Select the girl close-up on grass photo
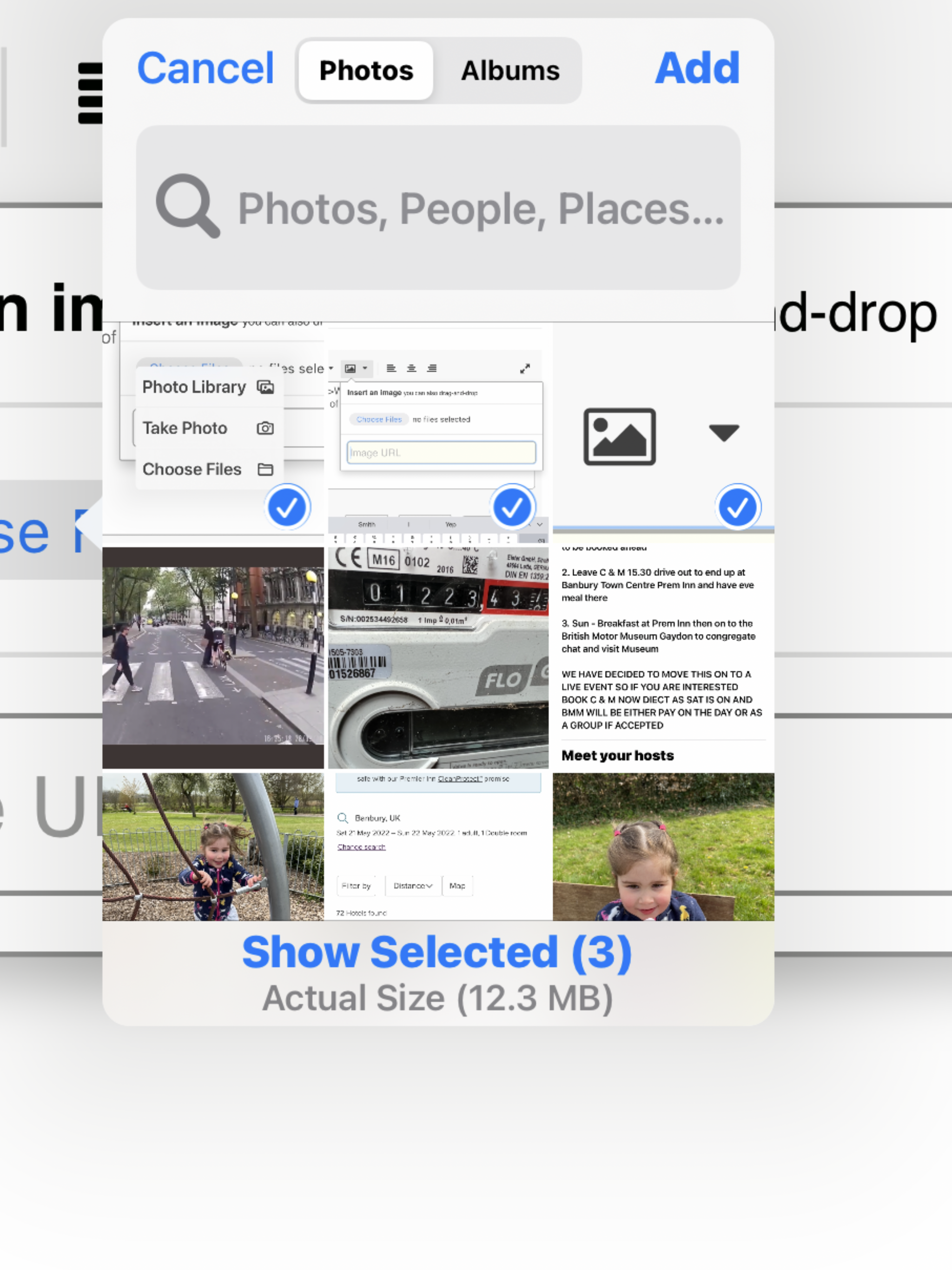The height and width of the screenshot is (1270, 952). click(663, 847)
